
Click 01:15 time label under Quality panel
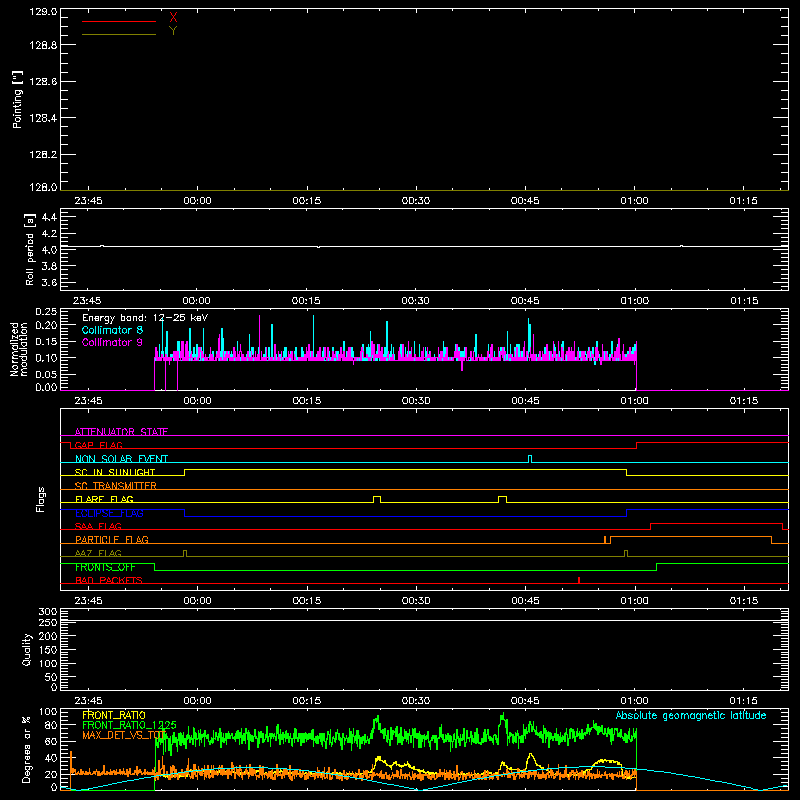[743, 701]
